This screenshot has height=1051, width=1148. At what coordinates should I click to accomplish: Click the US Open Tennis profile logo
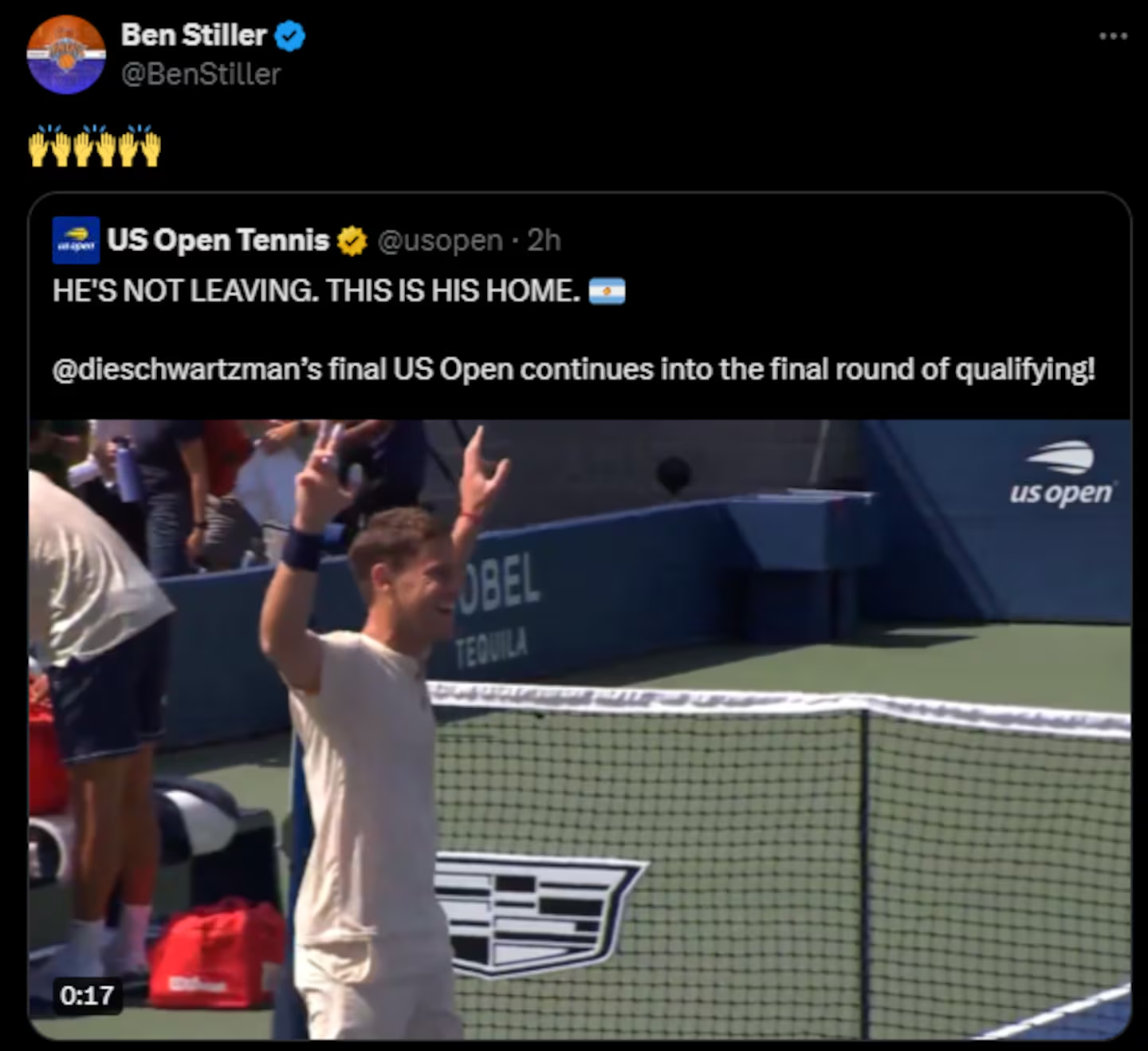tap(77, 240)
